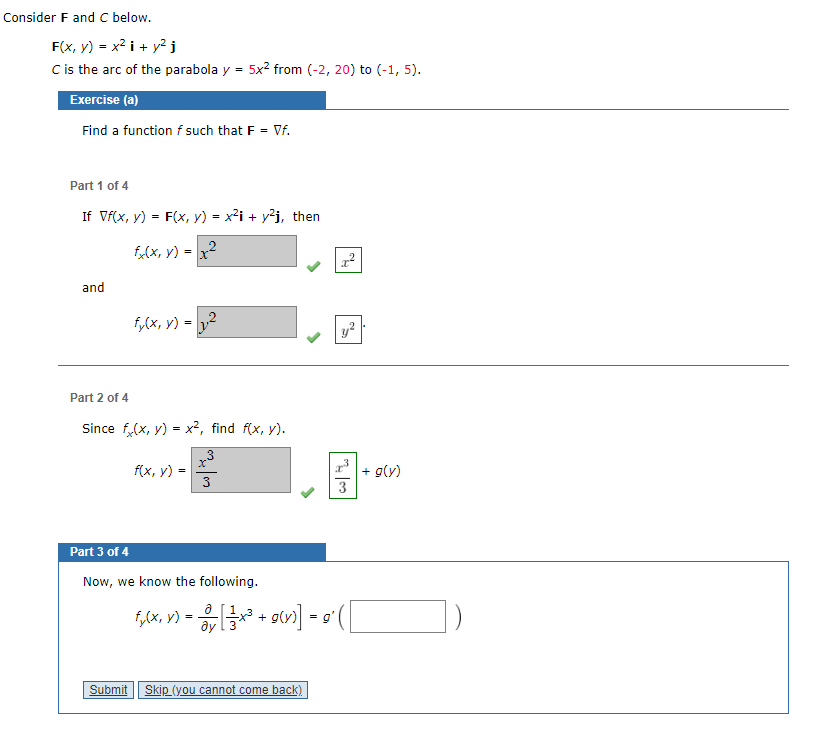Image resolution: width=823 pixels, height=731 pixels.
Task: Open Skip (you cannot come back) link
Action: tap(222, 690)
